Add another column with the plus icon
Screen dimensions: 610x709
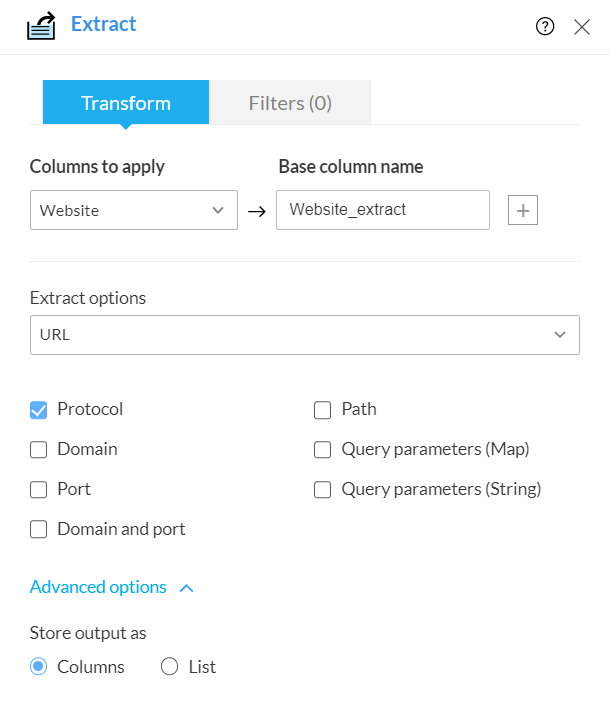(523, 210)
